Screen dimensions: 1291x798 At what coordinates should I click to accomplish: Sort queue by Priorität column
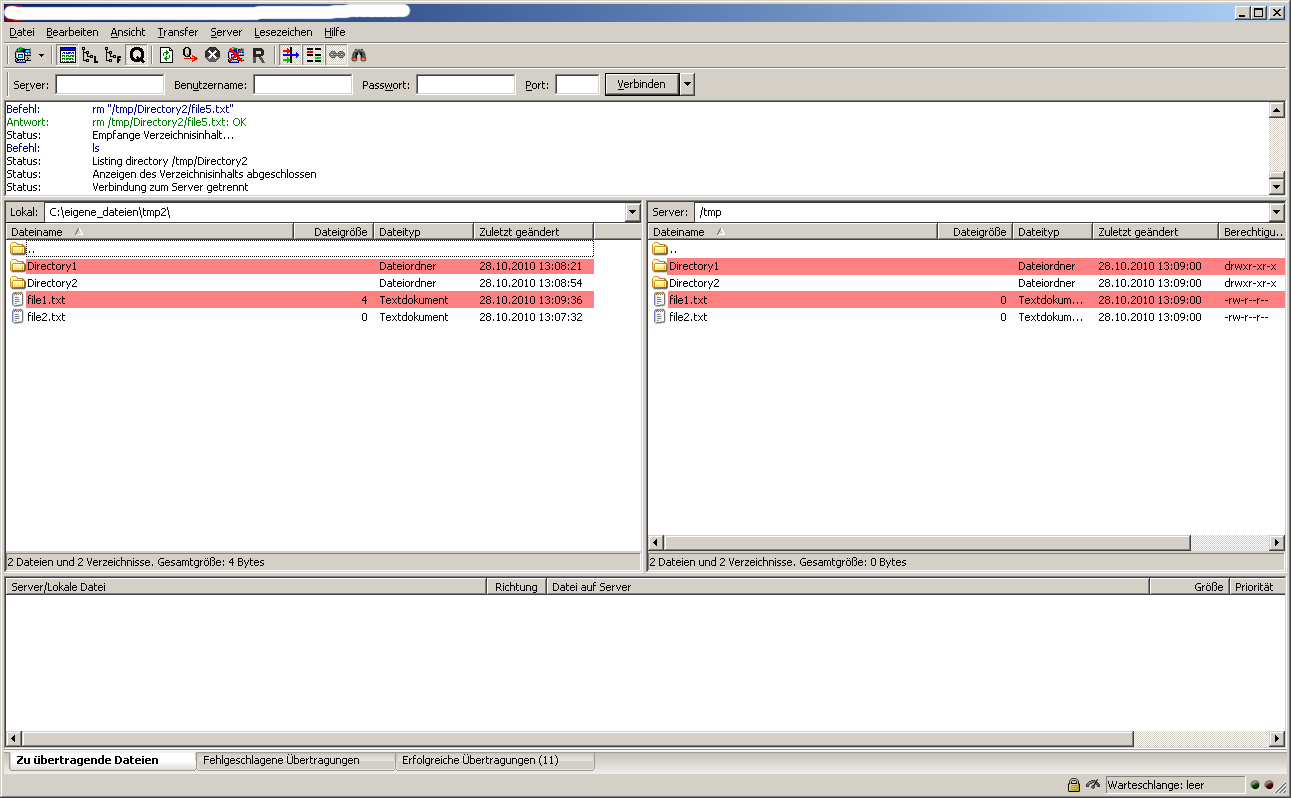(1257, 587)
